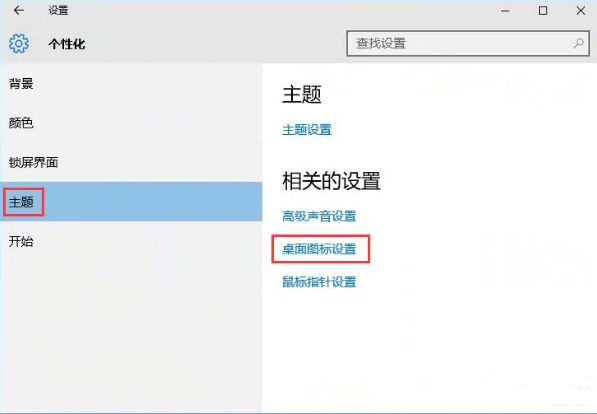Close the 设置 window
Image resolution: width=597 pixels, height=414 pixels.
[x=581, y=11]
